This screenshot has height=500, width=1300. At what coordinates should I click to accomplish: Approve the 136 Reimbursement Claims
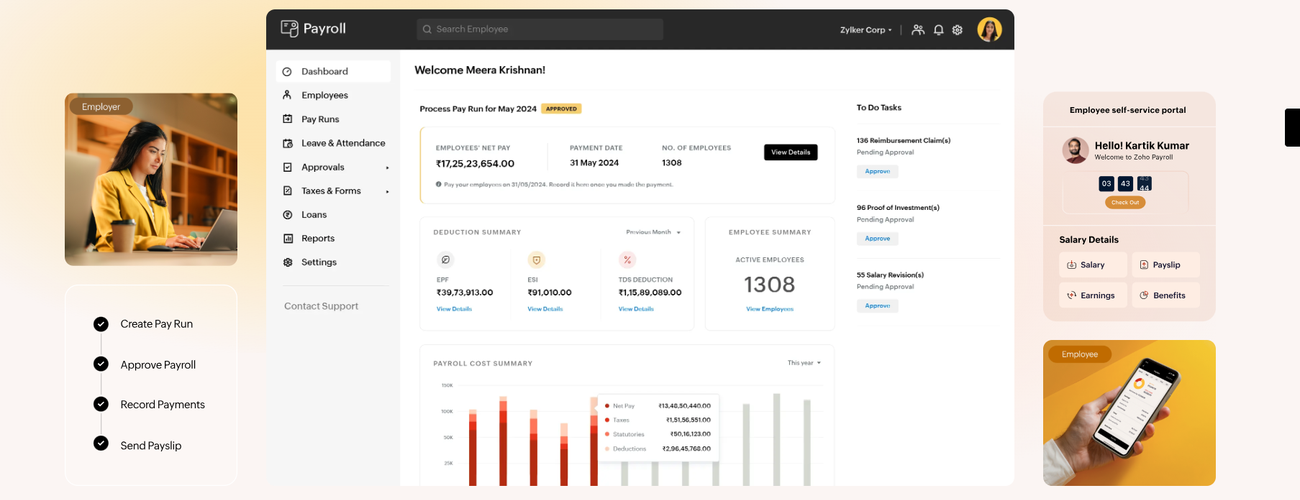click(877, 171)
